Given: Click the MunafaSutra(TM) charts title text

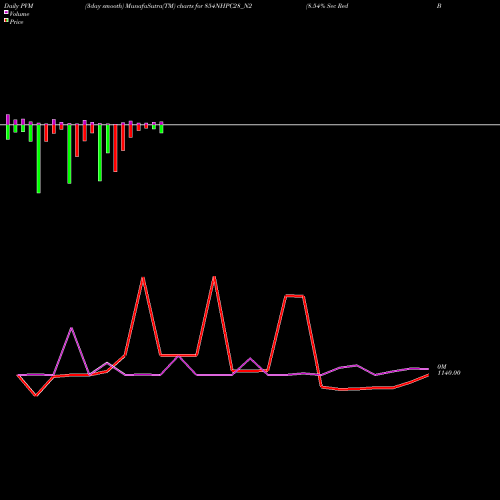Looking at the screenshot, I should (x=168, y=6).
